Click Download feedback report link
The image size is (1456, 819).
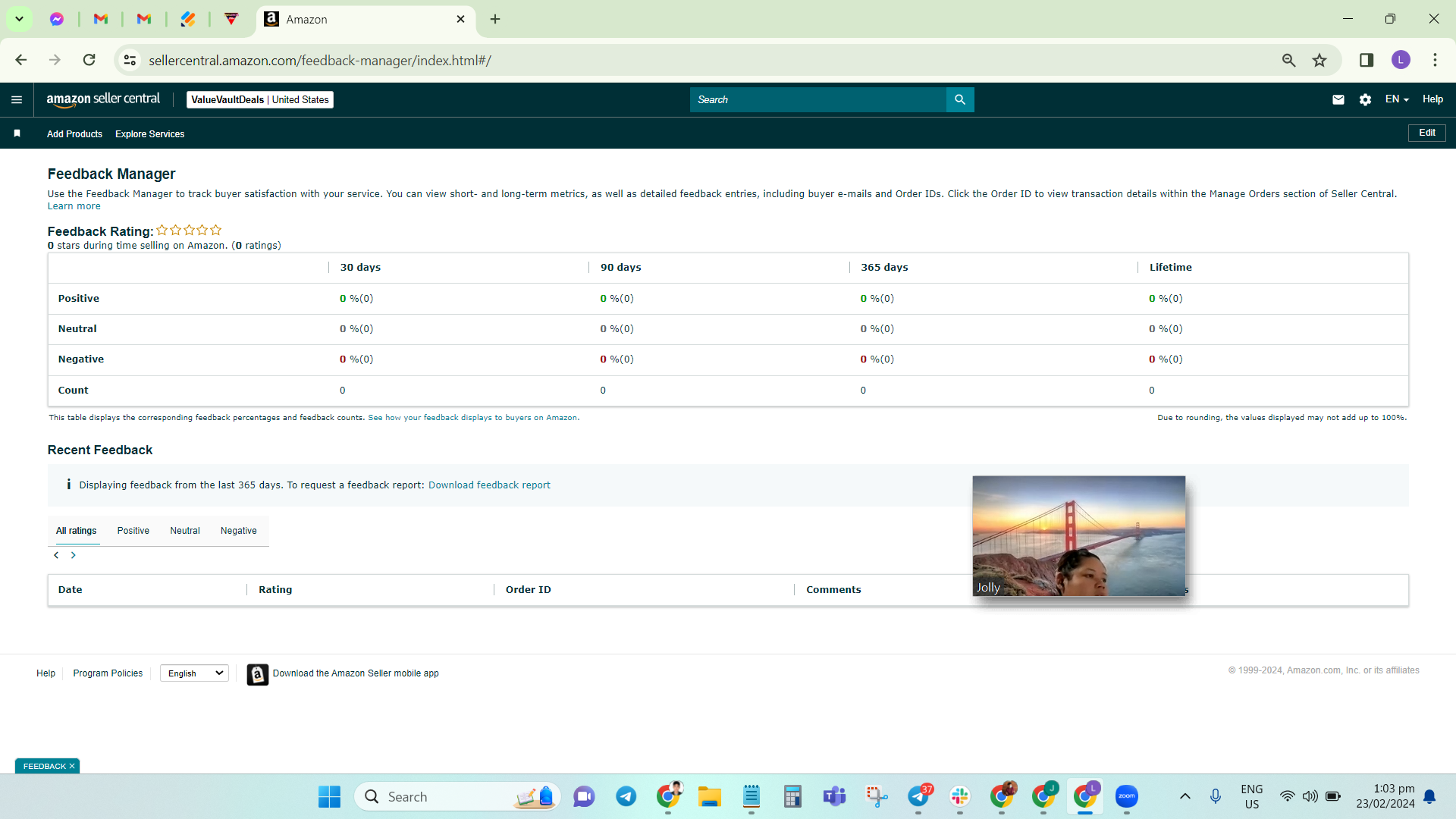489,485
